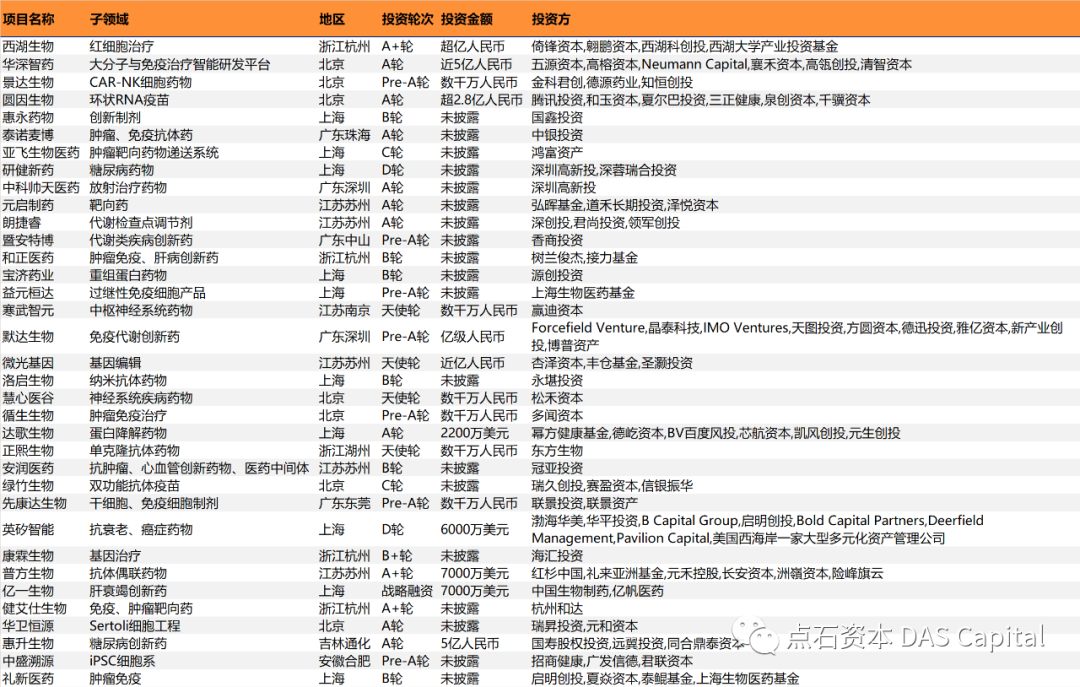Select the 达歌生物 project cell
The image size is (1080, 687).
pyautogui.click(x=28, y=433)
